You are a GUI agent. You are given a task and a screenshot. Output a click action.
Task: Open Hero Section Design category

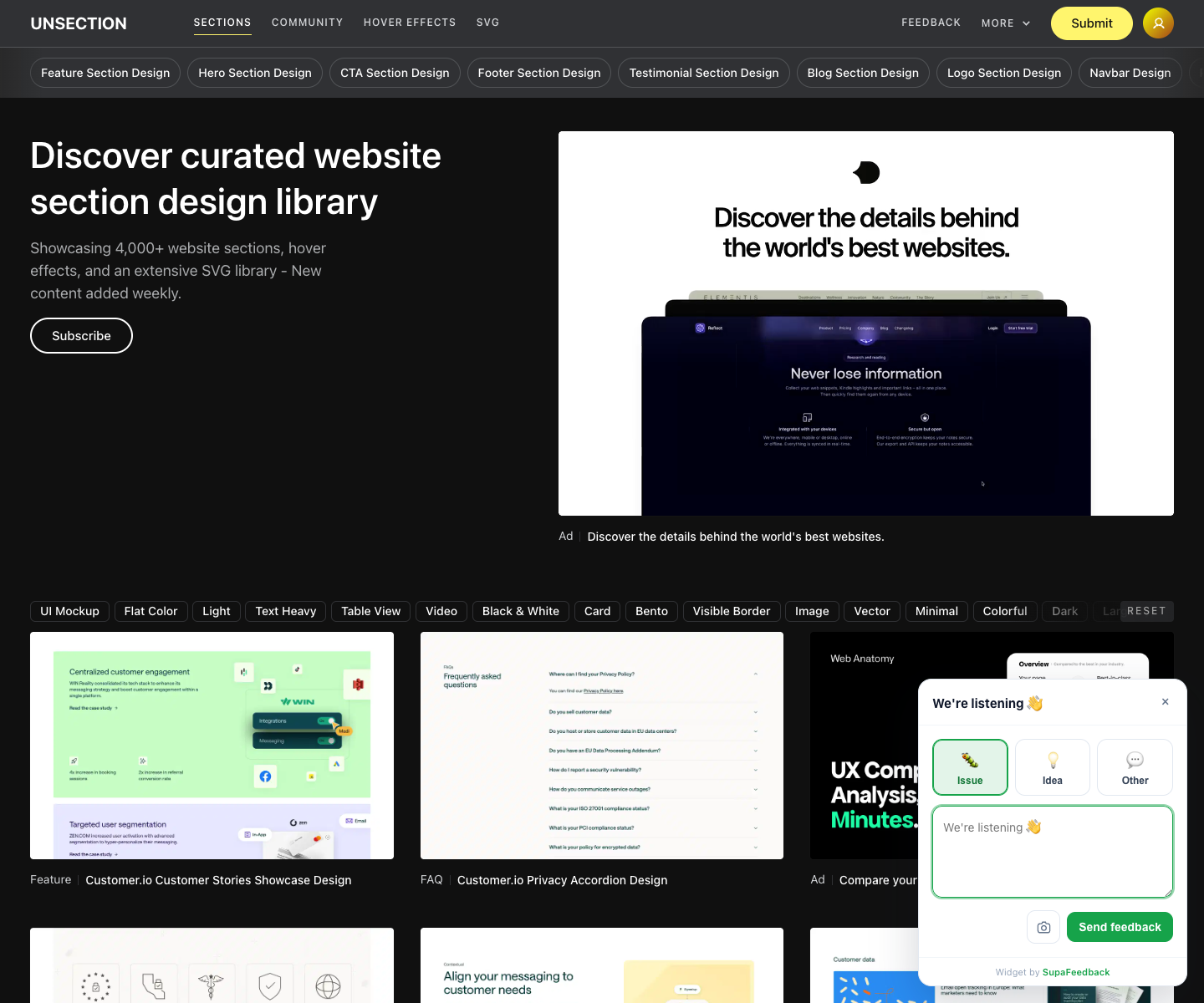pyautogui.click(x=255, y=73)
